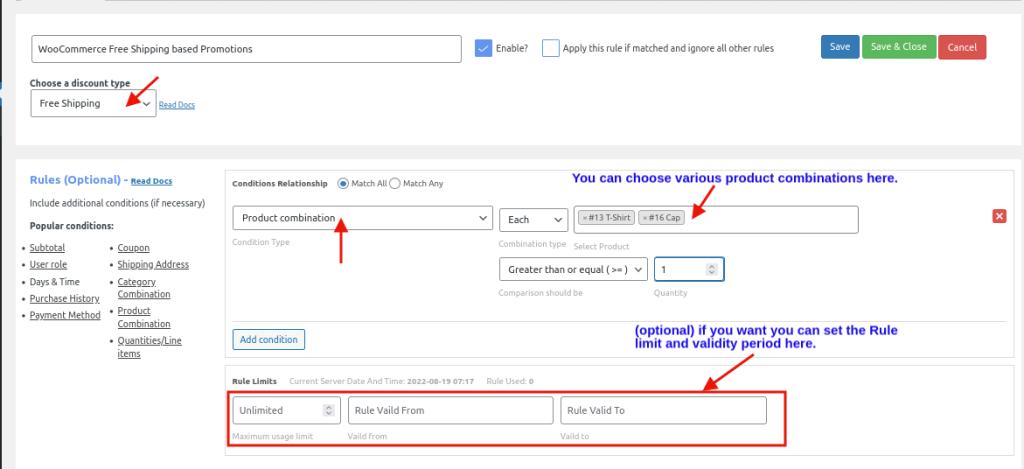Image resolution: width=1024 pixels, height=469 pixels.
Task: Click the Add condition button
Action: pyautogui.click(x=268, y=339)
